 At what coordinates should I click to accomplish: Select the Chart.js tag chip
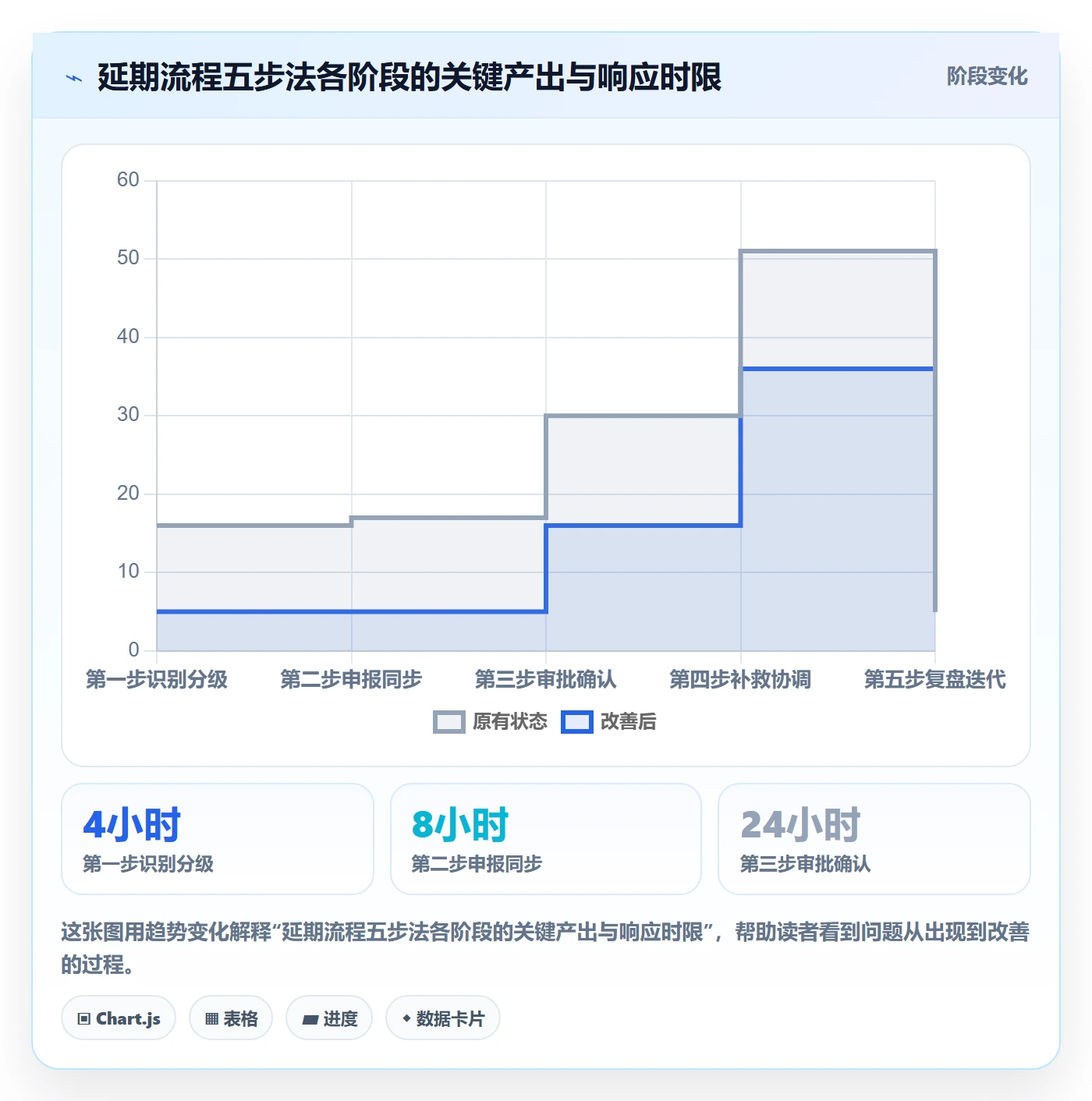tap(119, 1018)
